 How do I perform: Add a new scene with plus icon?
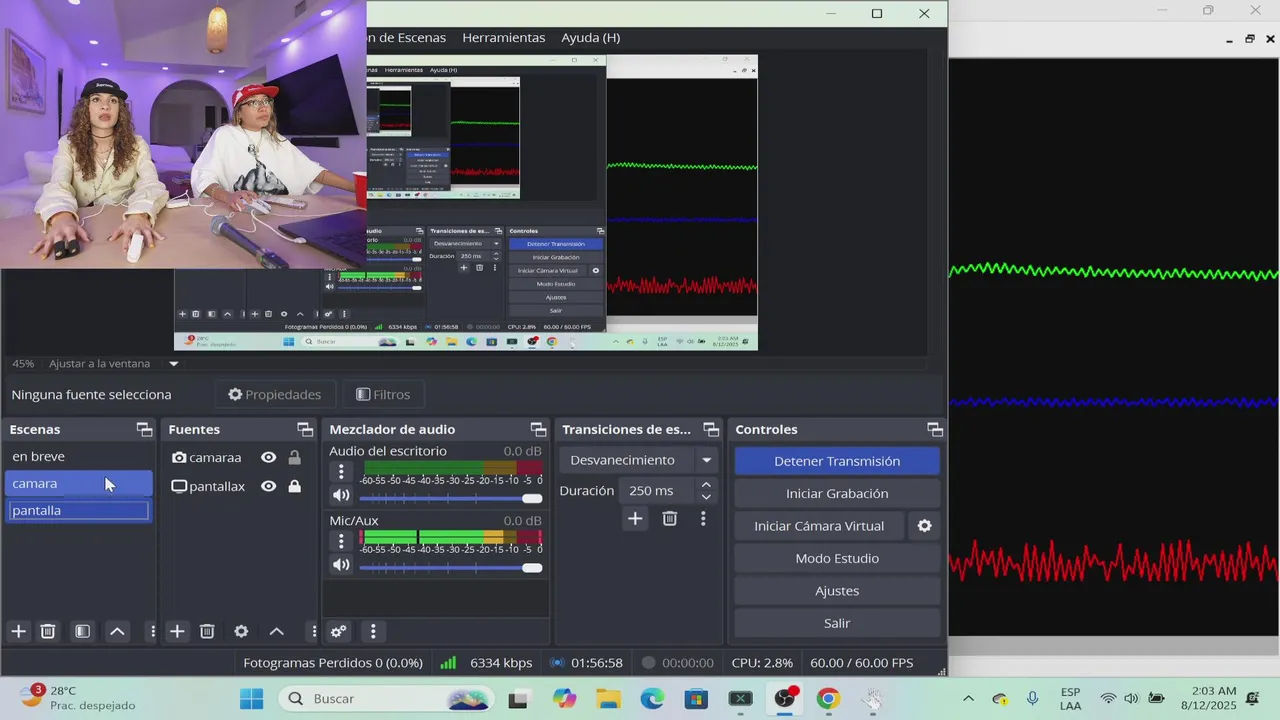18,631
